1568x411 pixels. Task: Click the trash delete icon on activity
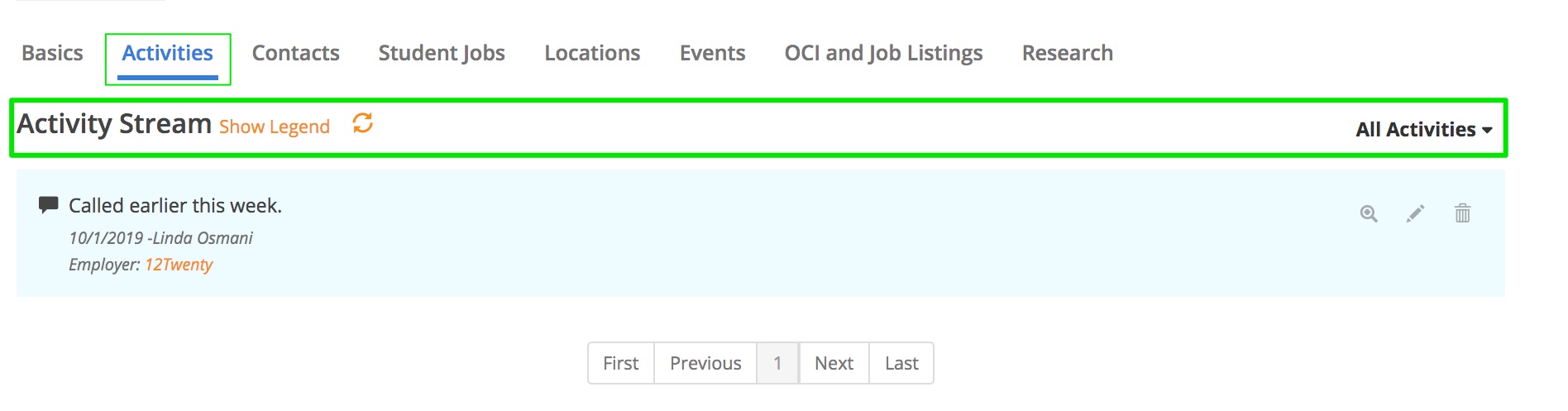click(1462, 214)
